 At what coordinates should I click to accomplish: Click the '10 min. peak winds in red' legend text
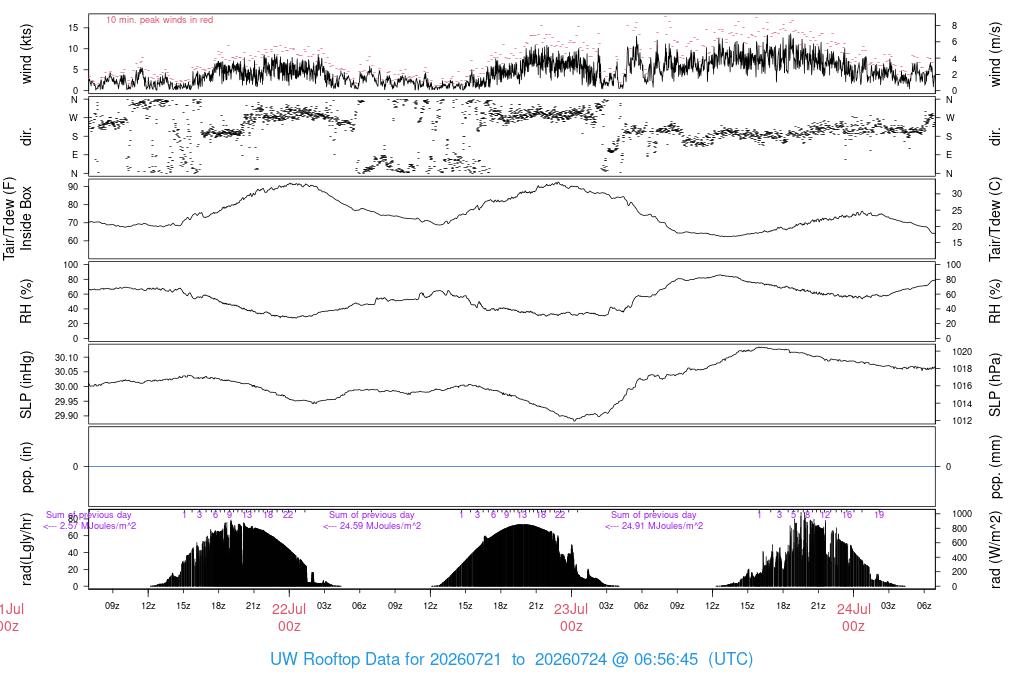(159, 20)
